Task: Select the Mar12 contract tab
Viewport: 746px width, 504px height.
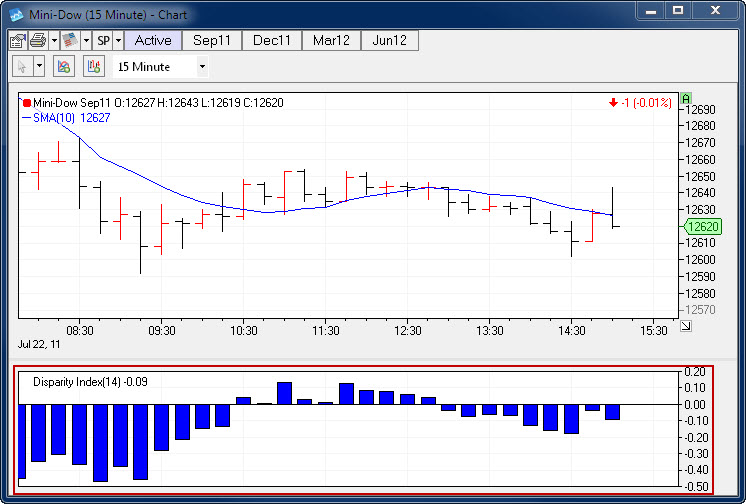Action: (x=330, y=41)
